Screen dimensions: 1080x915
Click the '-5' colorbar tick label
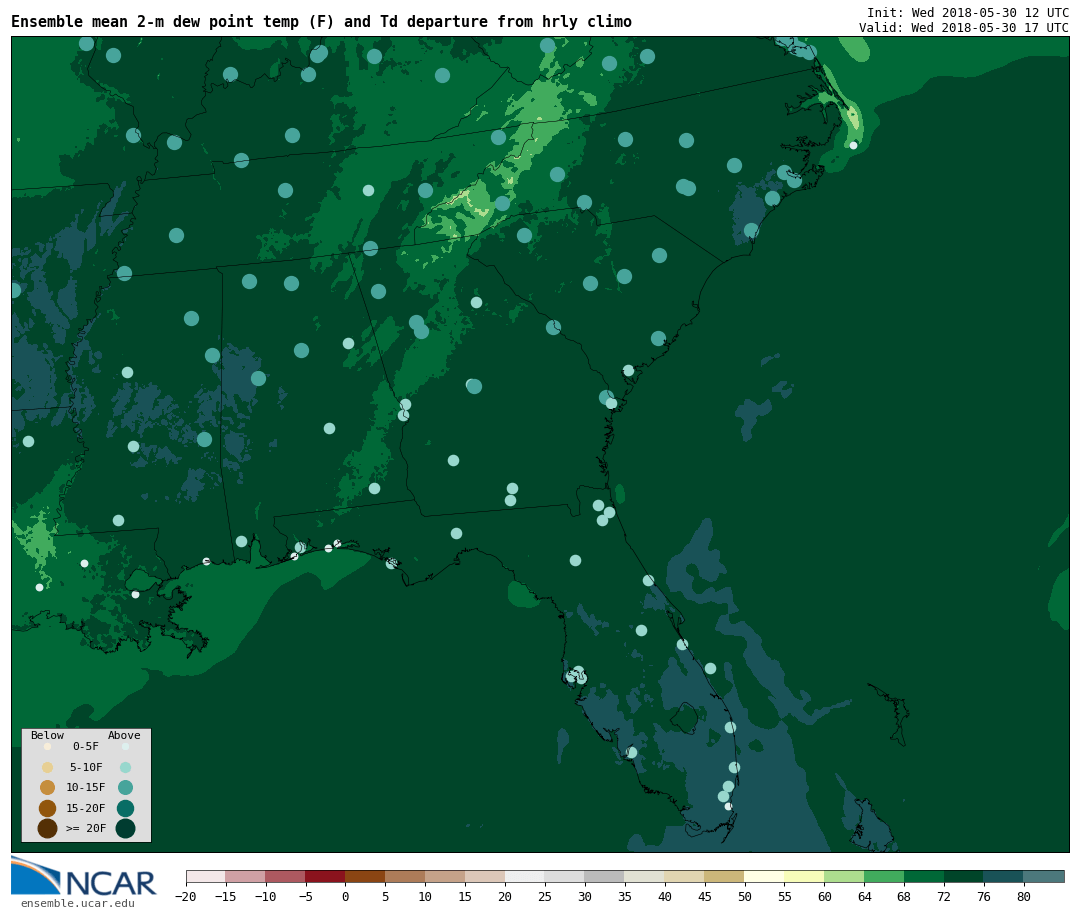point(305,896)
